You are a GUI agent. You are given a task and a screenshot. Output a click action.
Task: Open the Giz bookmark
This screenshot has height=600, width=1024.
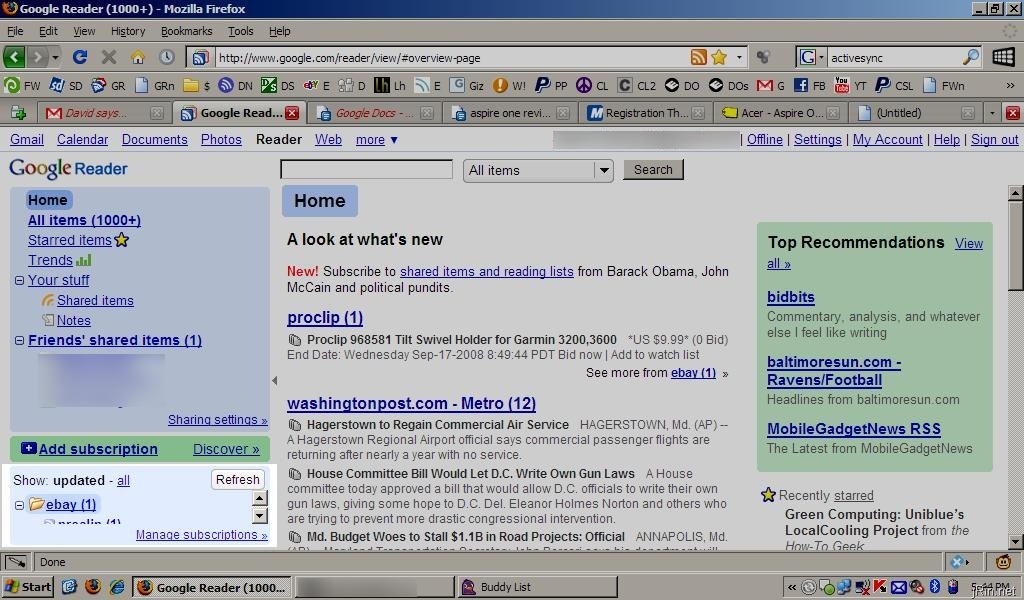point(467,86)
